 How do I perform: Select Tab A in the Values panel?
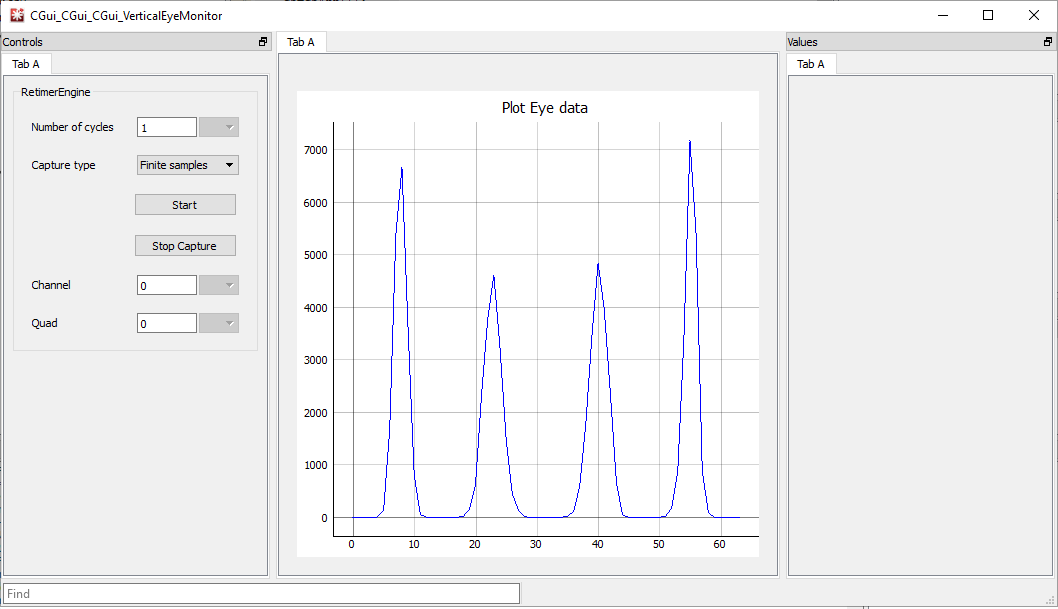(x=811, y=64)
